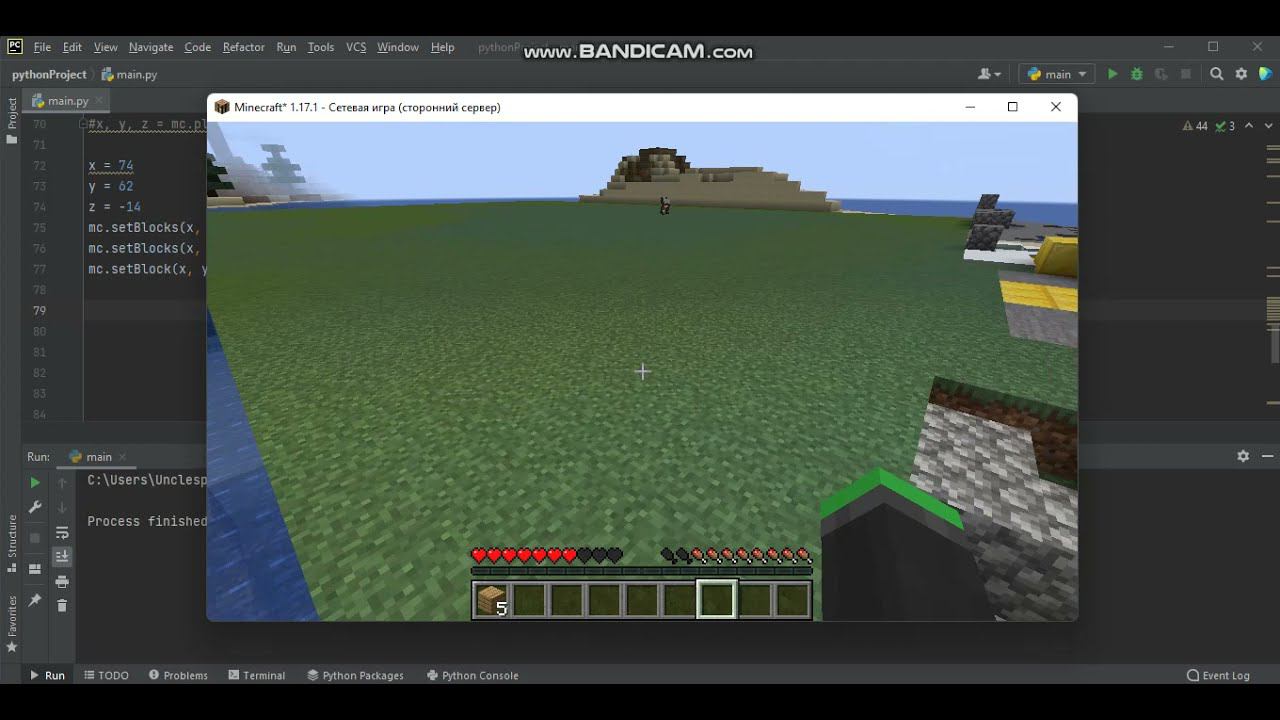Click restore layout icon in Run panel
Viewport: 1280px width, 720px height.
(x=35, y=569)
